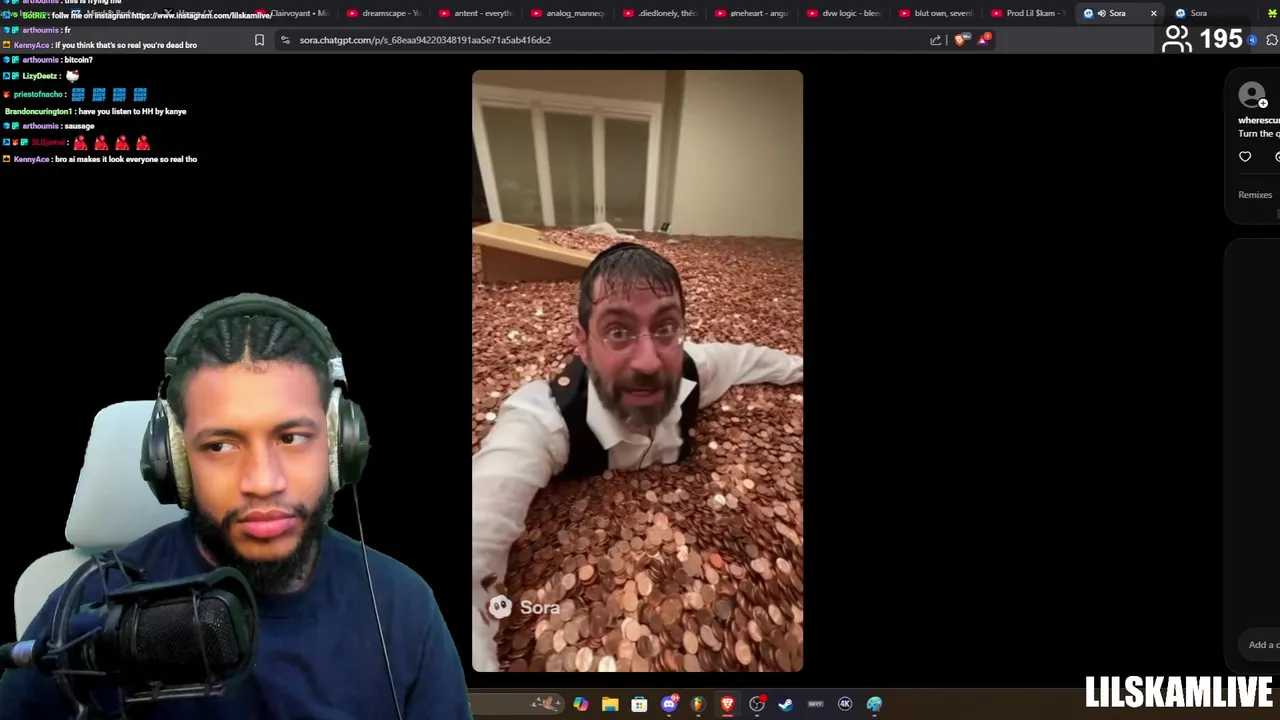Image resolution: width=1280 pixels, height=720 pixels.
Task: View site information icon beside URL
Action: click(285, 40)
